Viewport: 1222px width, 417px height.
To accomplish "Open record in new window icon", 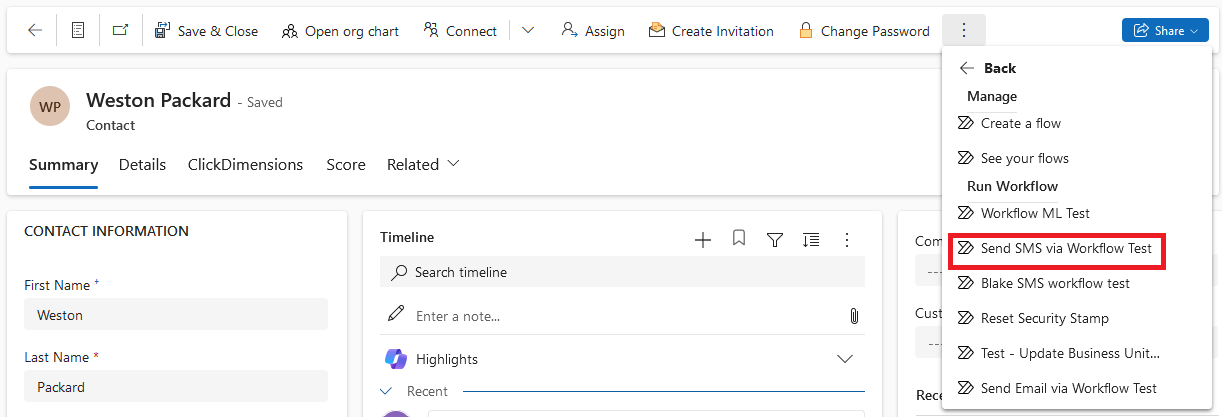I will [120, 31].
